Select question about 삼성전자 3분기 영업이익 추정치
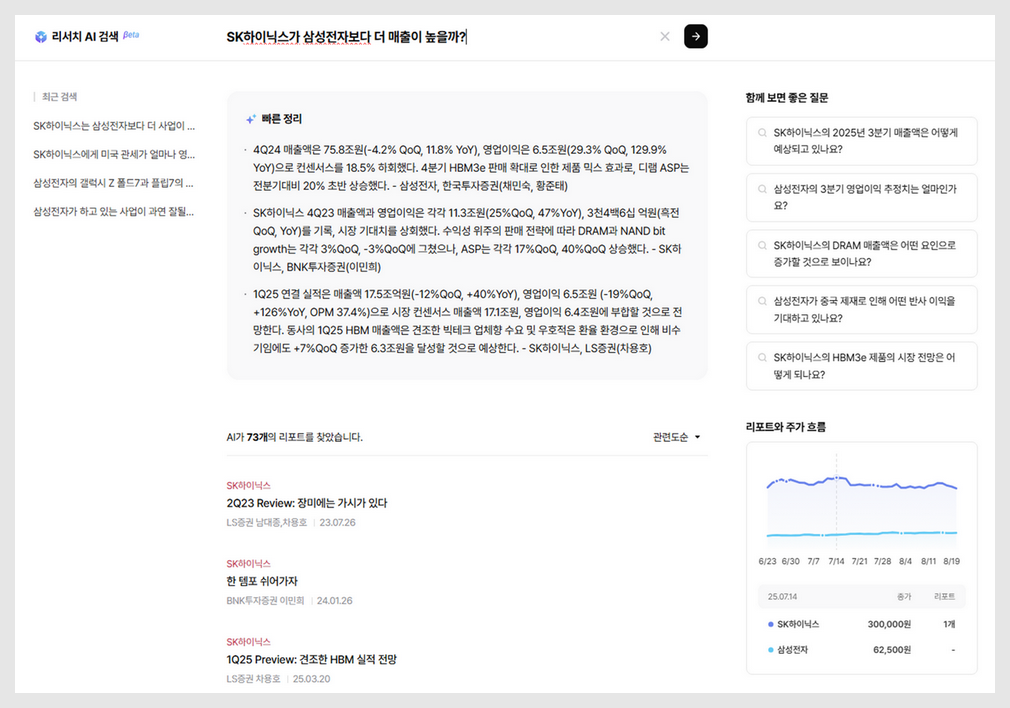1010x708 pixels. (x=861, y=197)
